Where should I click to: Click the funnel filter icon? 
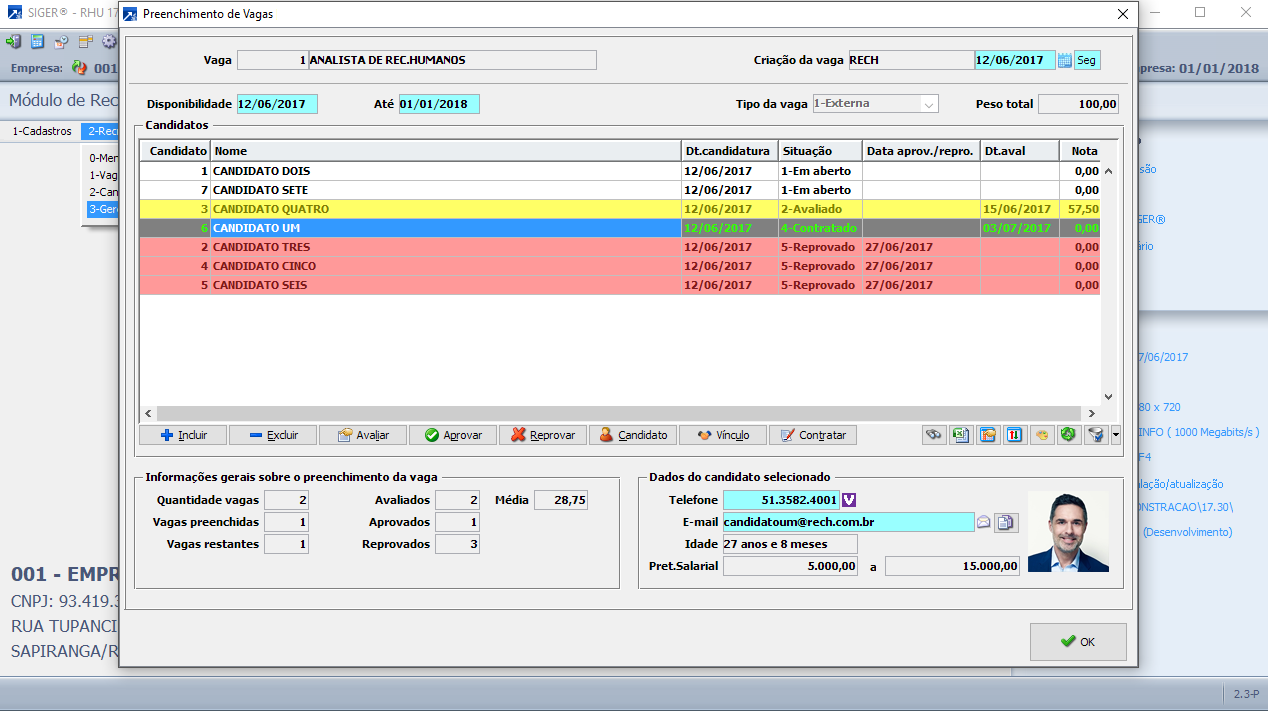[x=1095, y=435]
